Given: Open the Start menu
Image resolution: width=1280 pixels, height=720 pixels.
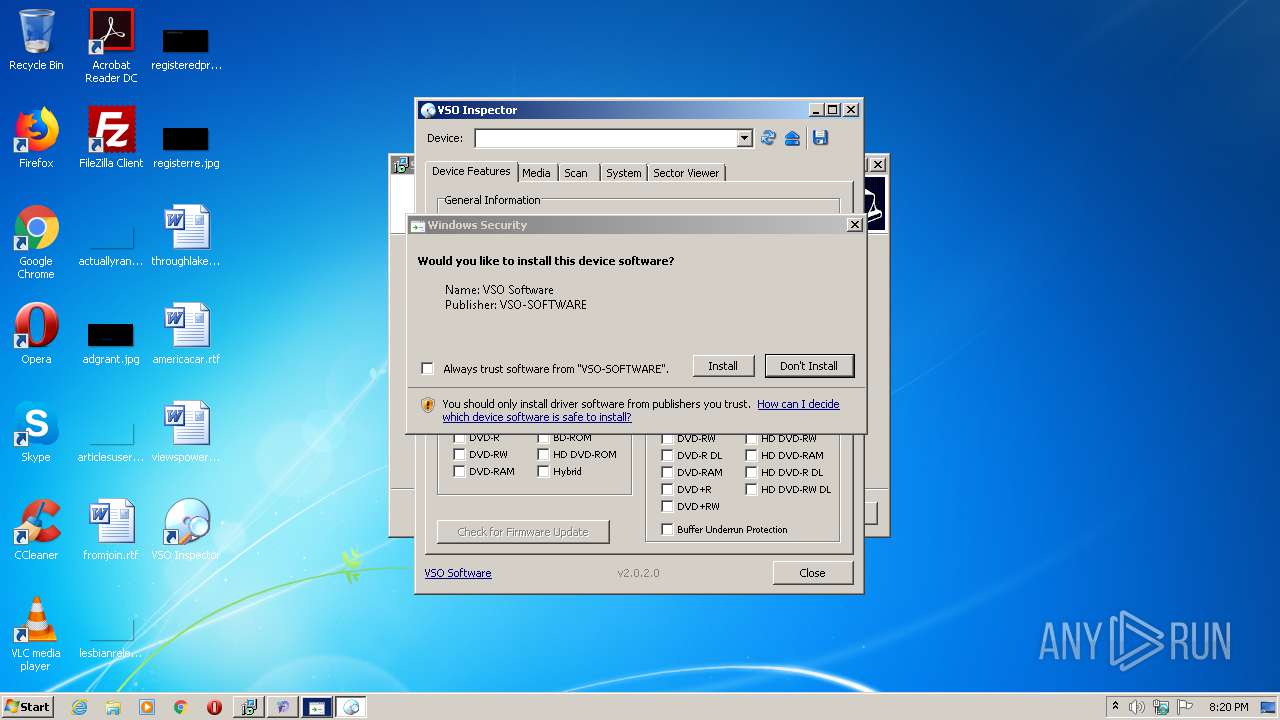Looking at the screenshot, I should coord(28,707).
